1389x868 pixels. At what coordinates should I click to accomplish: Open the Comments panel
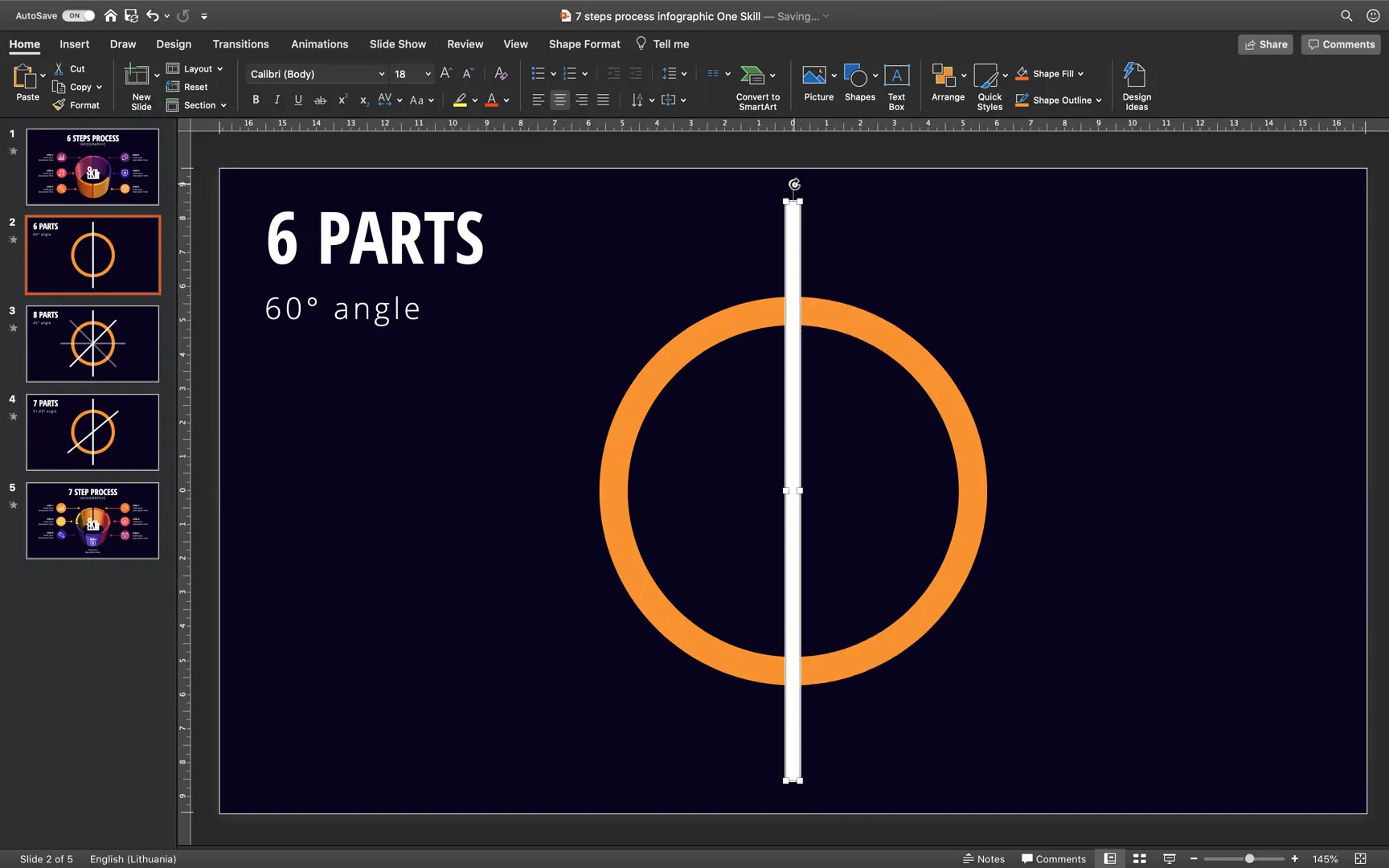(1340, 44)
